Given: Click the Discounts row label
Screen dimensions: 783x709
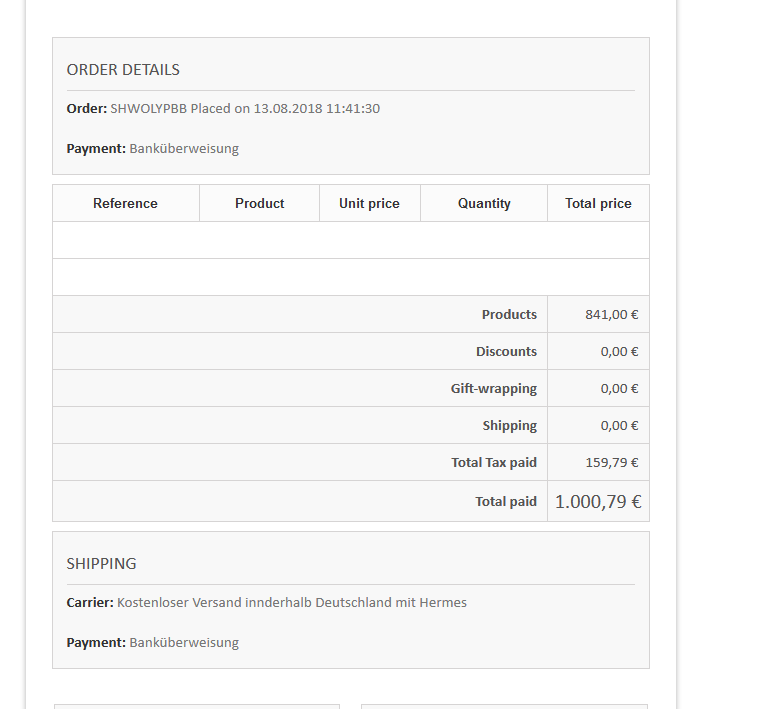Looking at the screenshot, I should click(x=506, y=351).
